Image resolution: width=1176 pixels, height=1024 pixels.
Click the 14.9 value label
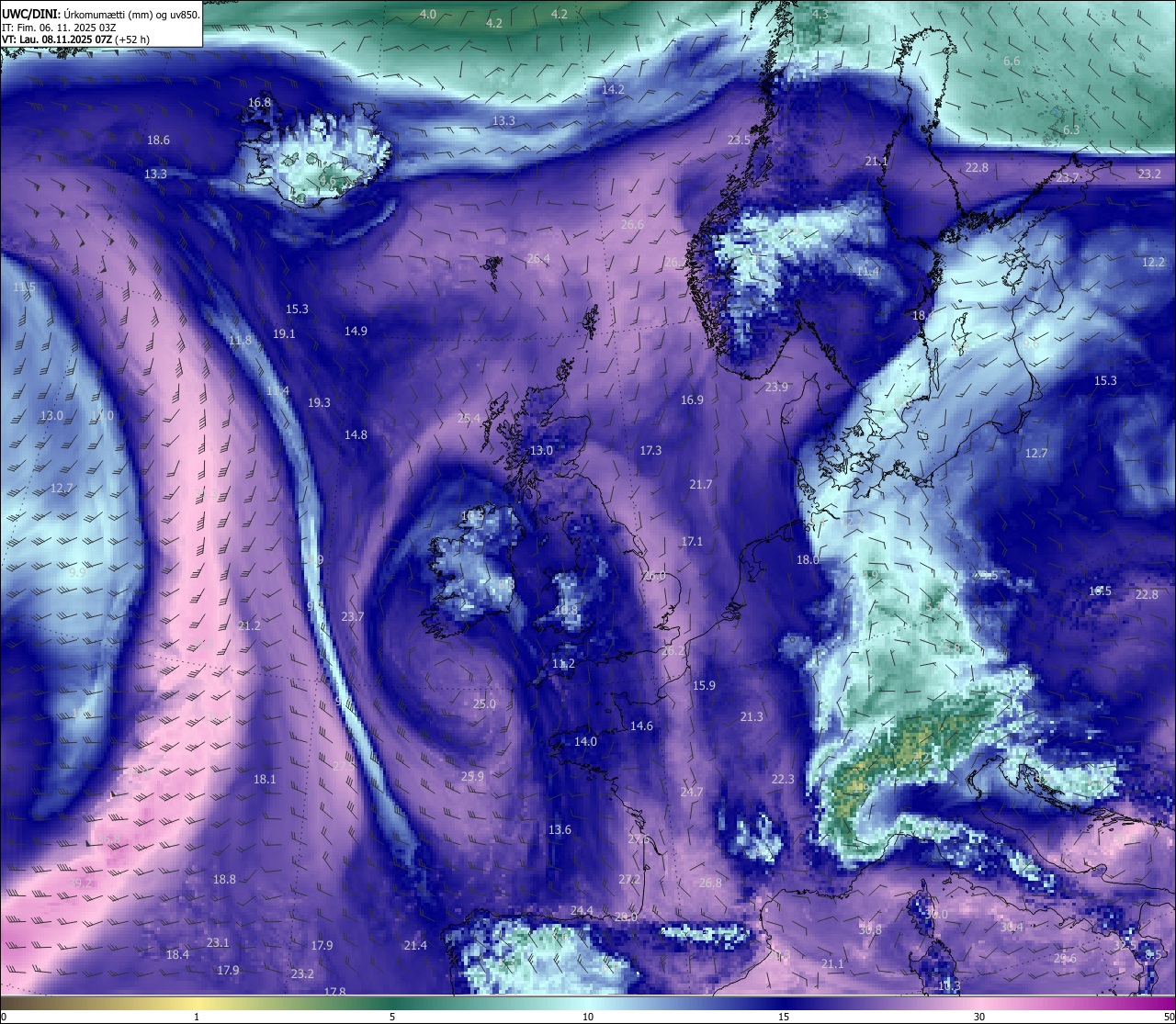(356, 332)
